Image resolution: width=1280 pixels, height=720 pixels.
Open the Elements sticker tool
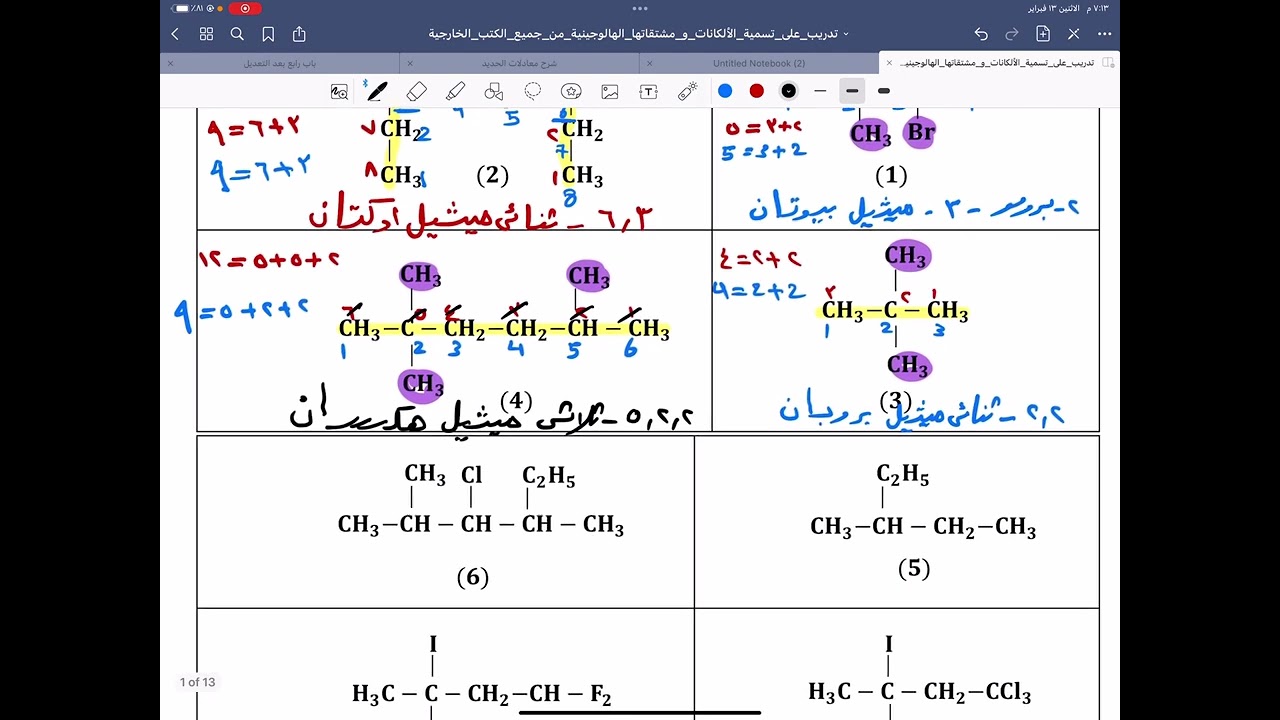[571, 91]
